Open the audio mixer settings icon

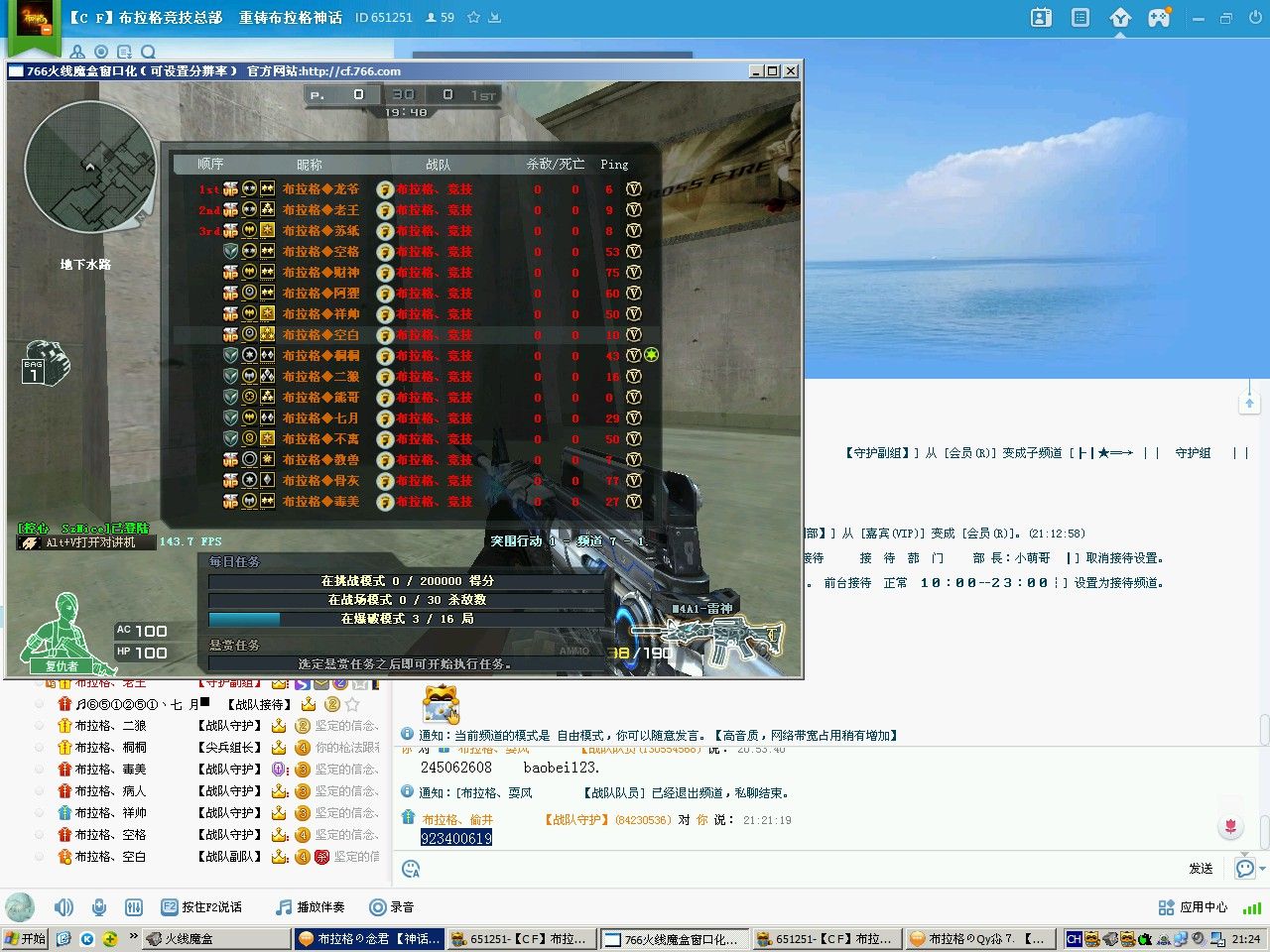134,907
